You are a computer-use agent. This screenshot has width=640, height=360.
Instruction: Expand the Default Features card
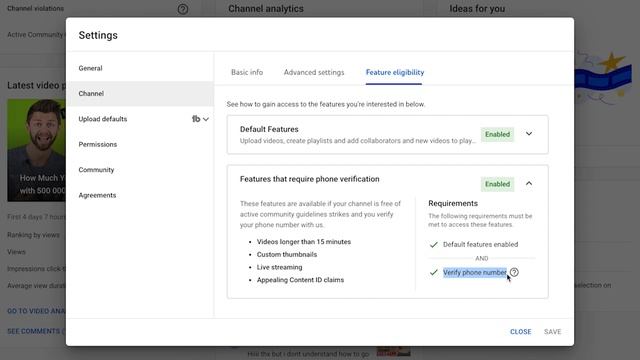tap(529, 134)
